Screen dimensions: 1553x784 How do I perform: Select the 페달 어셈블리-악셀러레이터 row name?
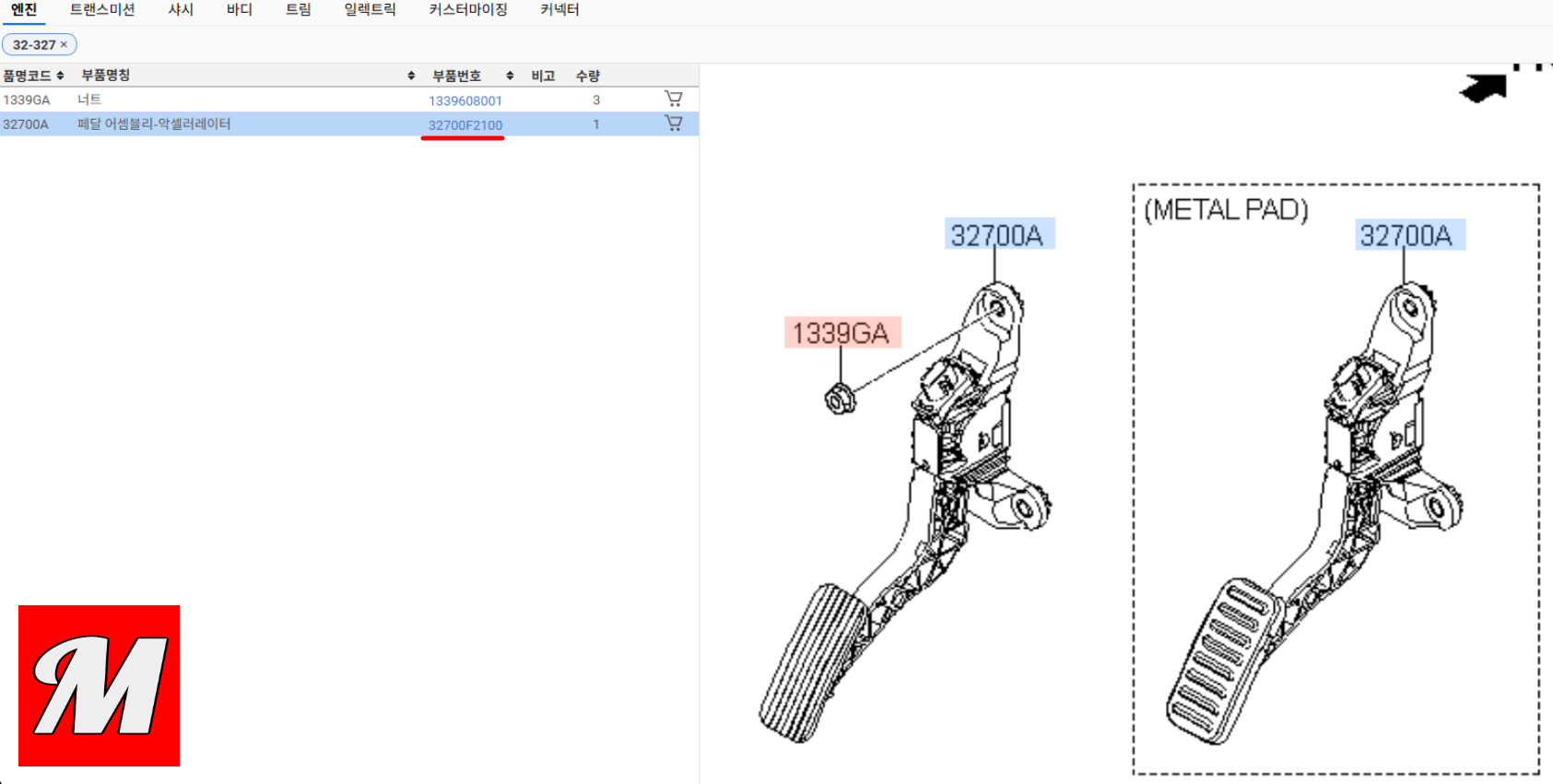(154, 123)
